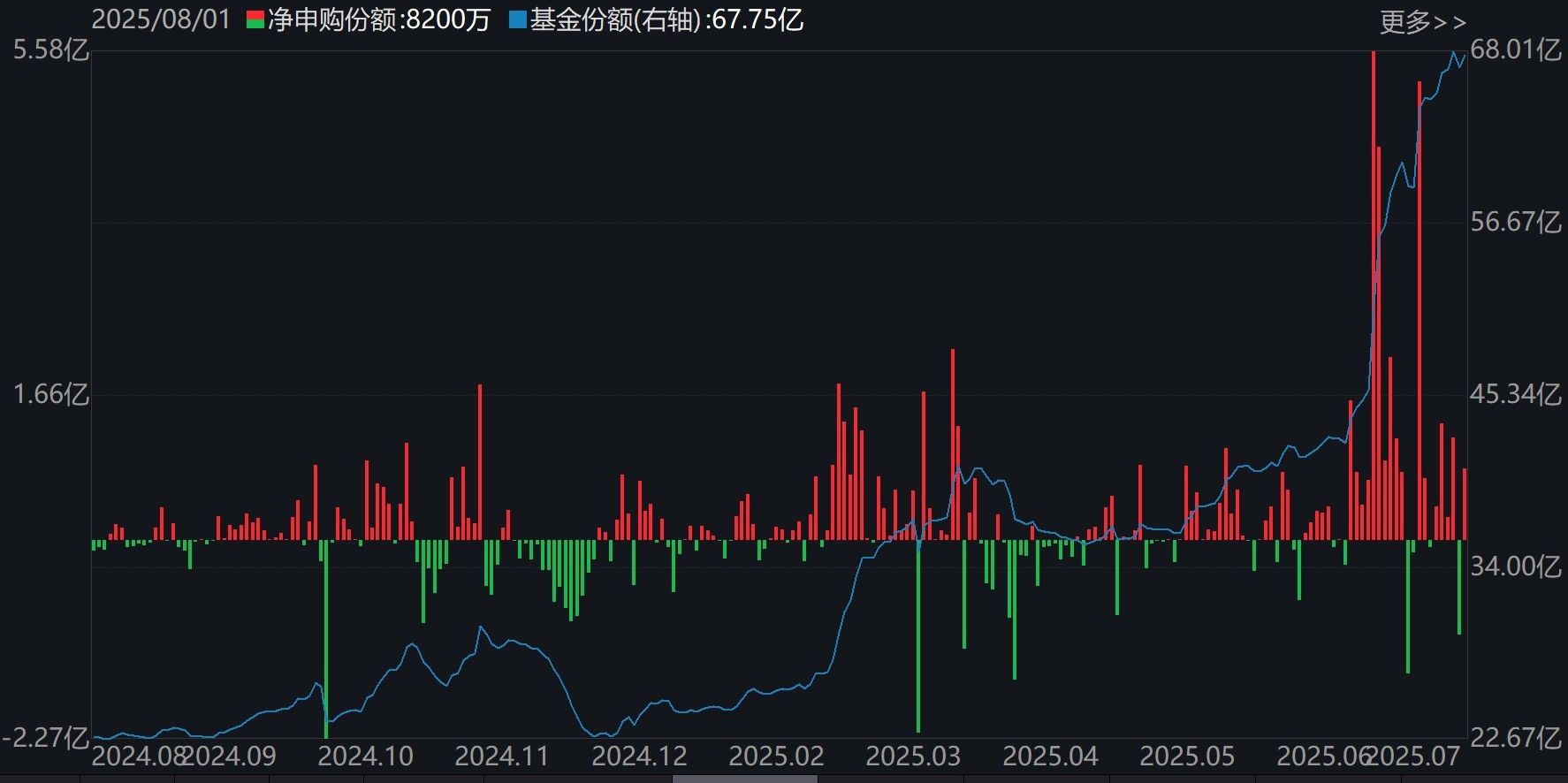Click the deepest green bar before 2024.10
Viewport: 1568px width, 783px height.
click(x=326, y=636)
